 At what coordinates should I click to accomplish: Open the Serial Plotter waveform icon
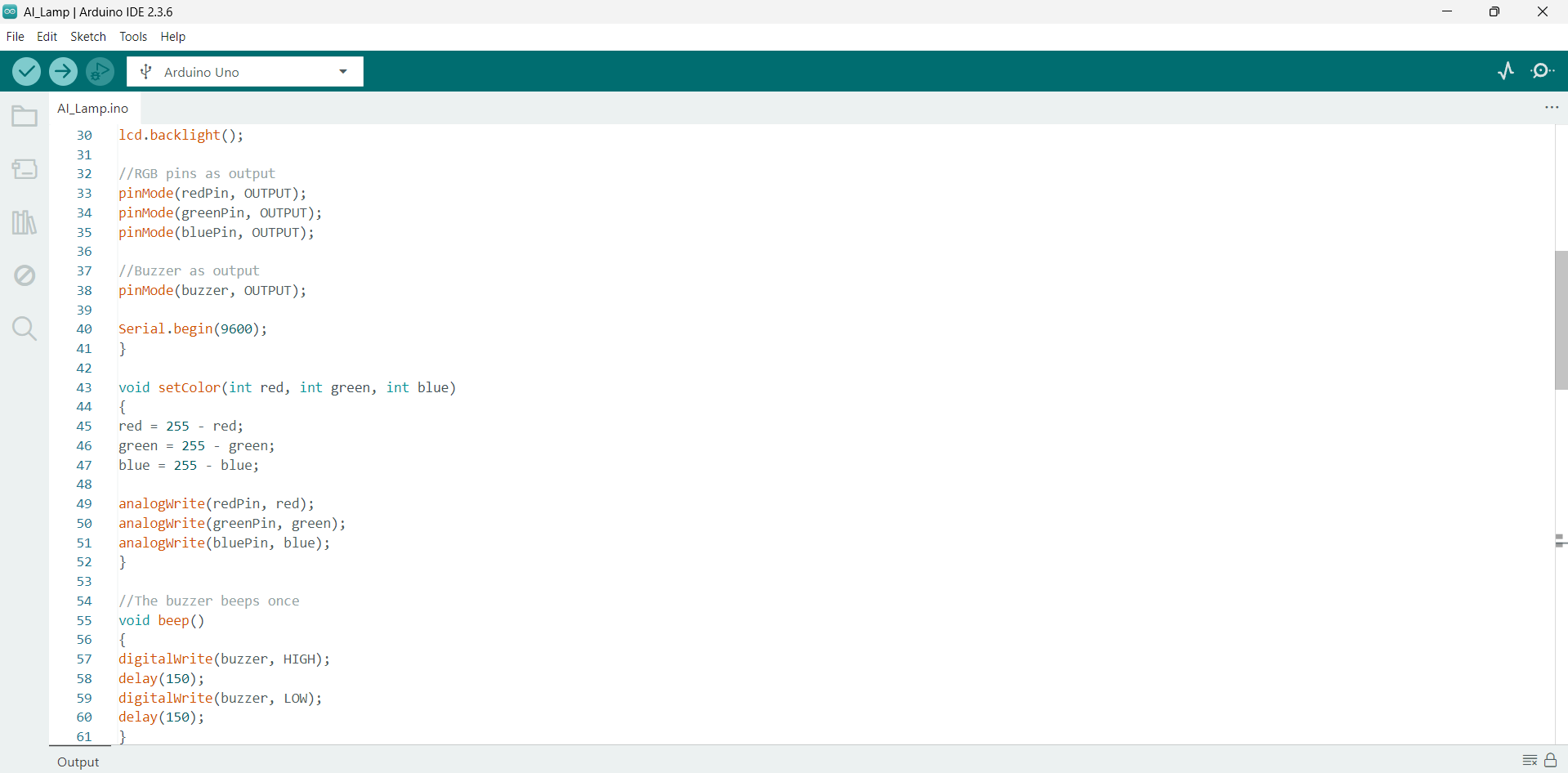[1506, 71]
